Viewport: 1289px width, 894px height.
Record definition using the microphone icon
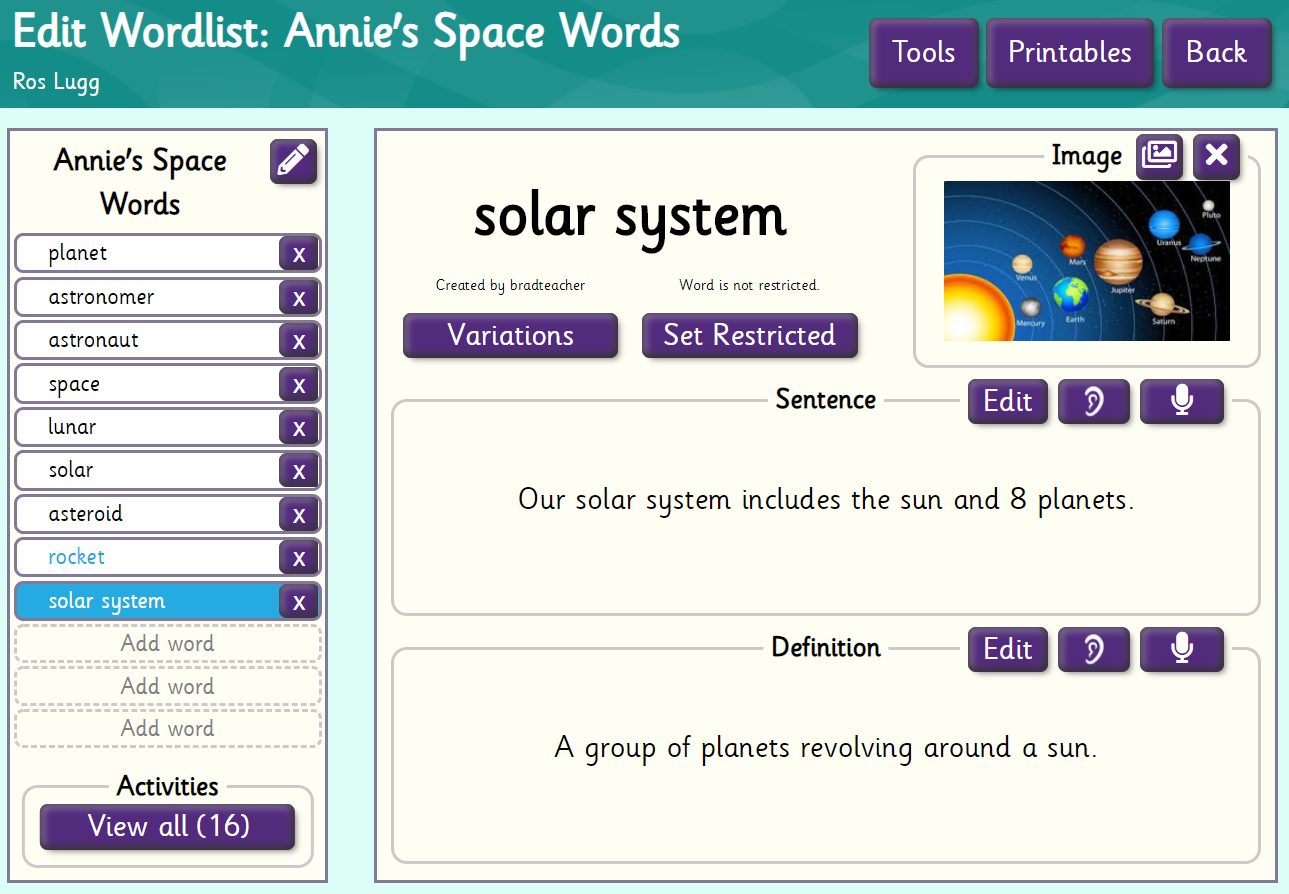point(1181,650)
